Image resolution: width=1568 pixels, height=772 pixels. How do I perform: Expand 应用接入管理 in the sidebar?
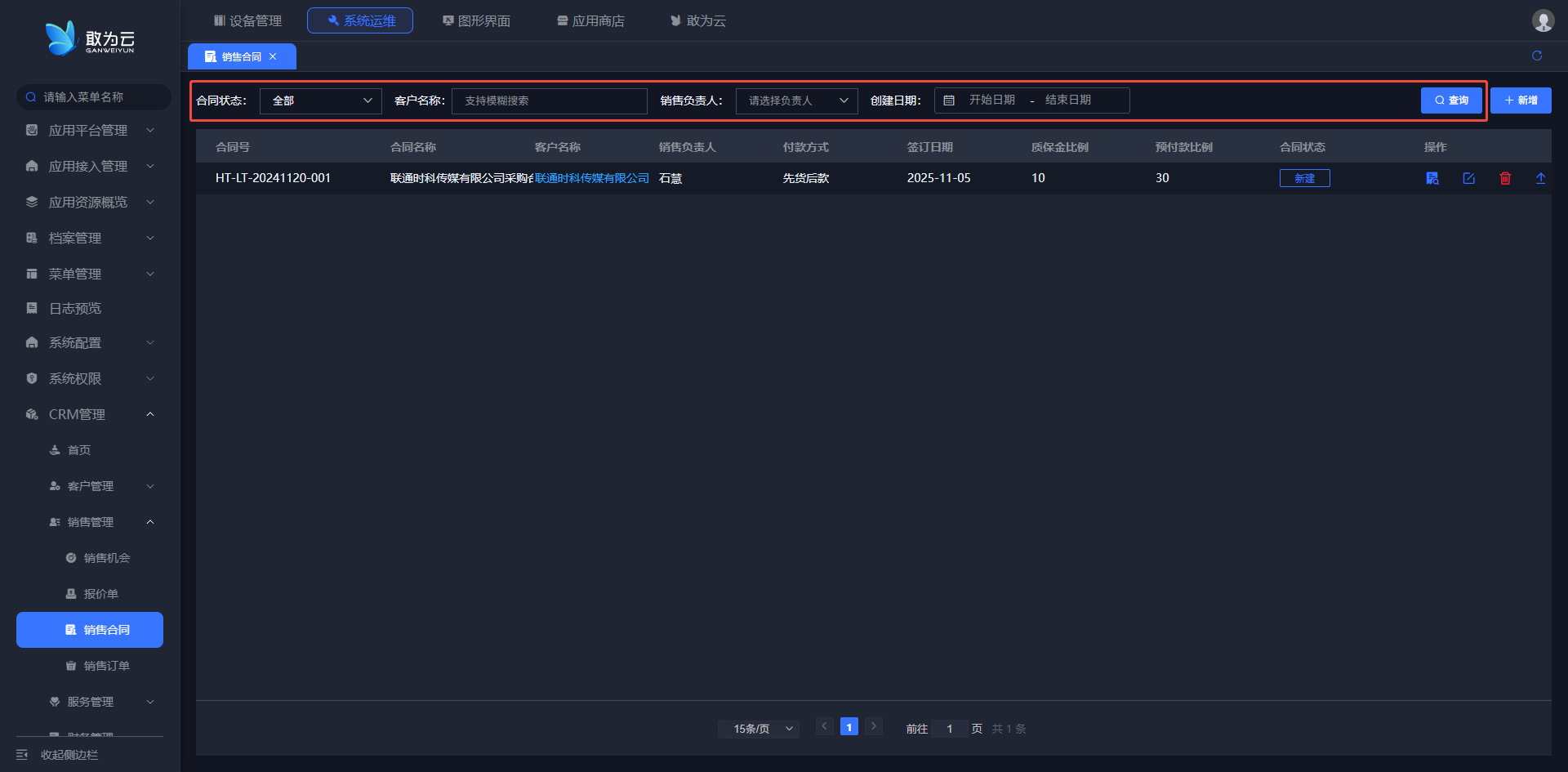click(x=90, y=166)
